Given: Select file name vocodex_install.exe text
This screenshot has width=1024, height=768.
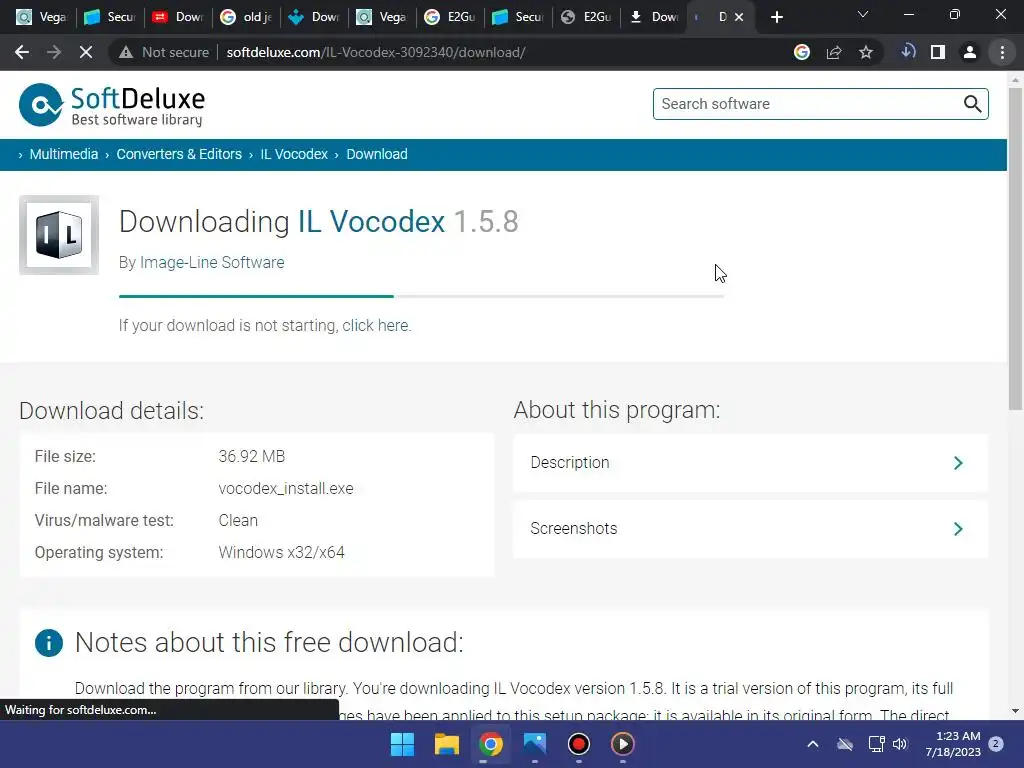Looking at the screenshot, I should click(286, 488).
